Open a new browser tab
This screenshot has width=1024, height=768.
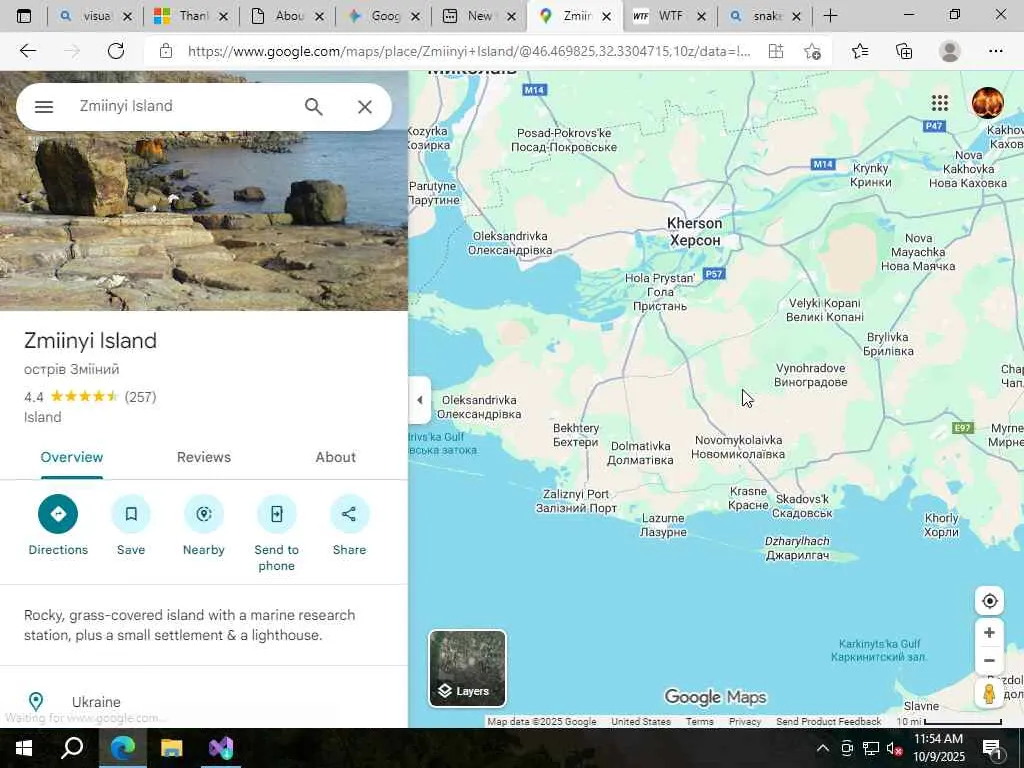(x=830, y=16)
